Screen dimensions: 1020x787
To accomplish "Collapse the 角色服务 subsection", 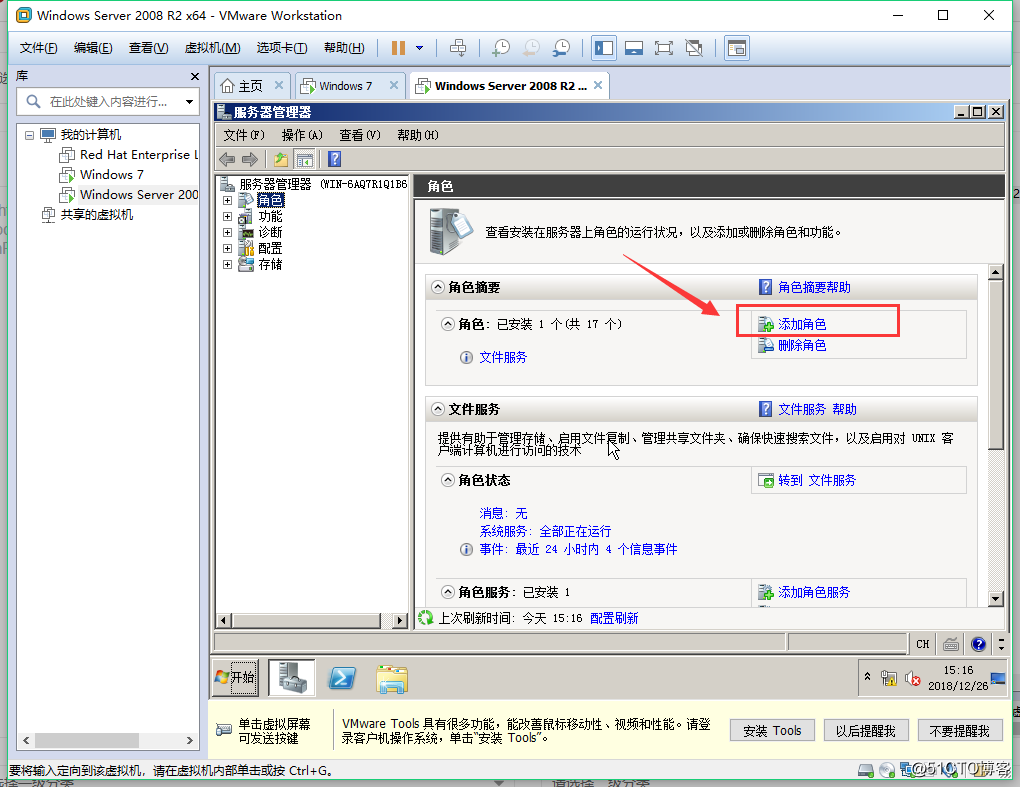I will [x=448, y=592].
